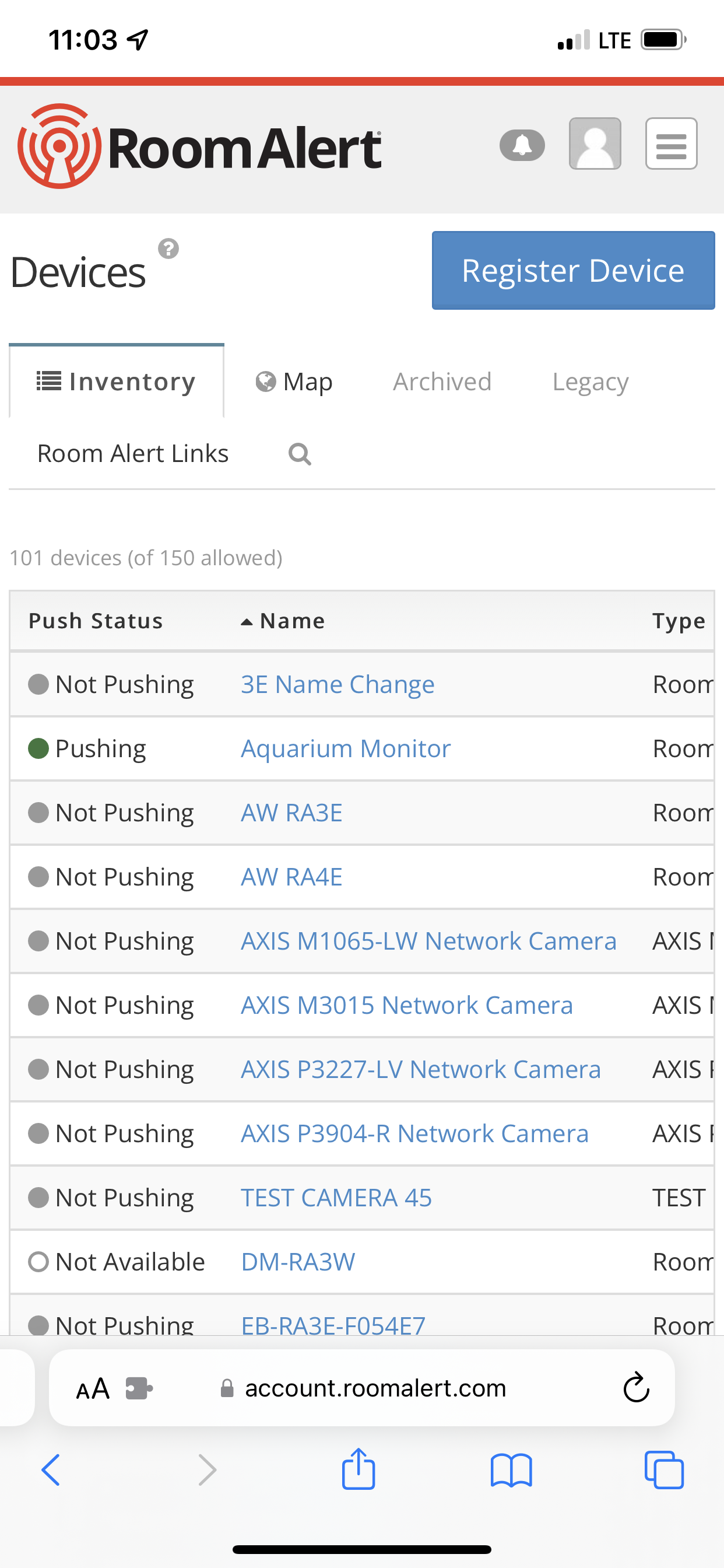
Task: Open the Safari share sheet
Action: coord(359,1468)
